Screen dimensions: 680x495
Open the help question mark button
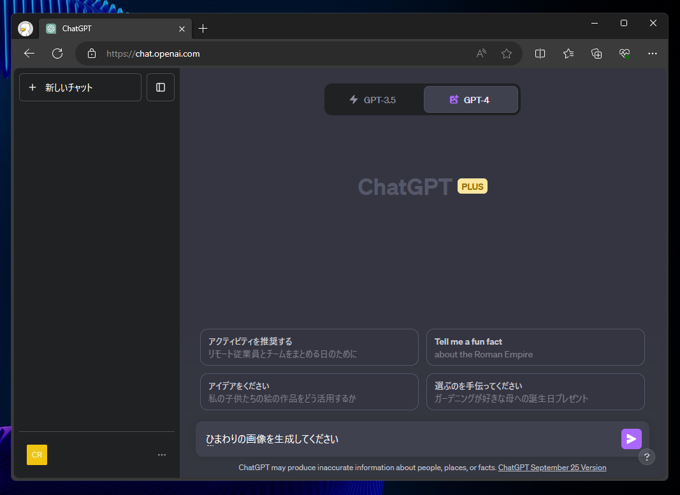647,457
